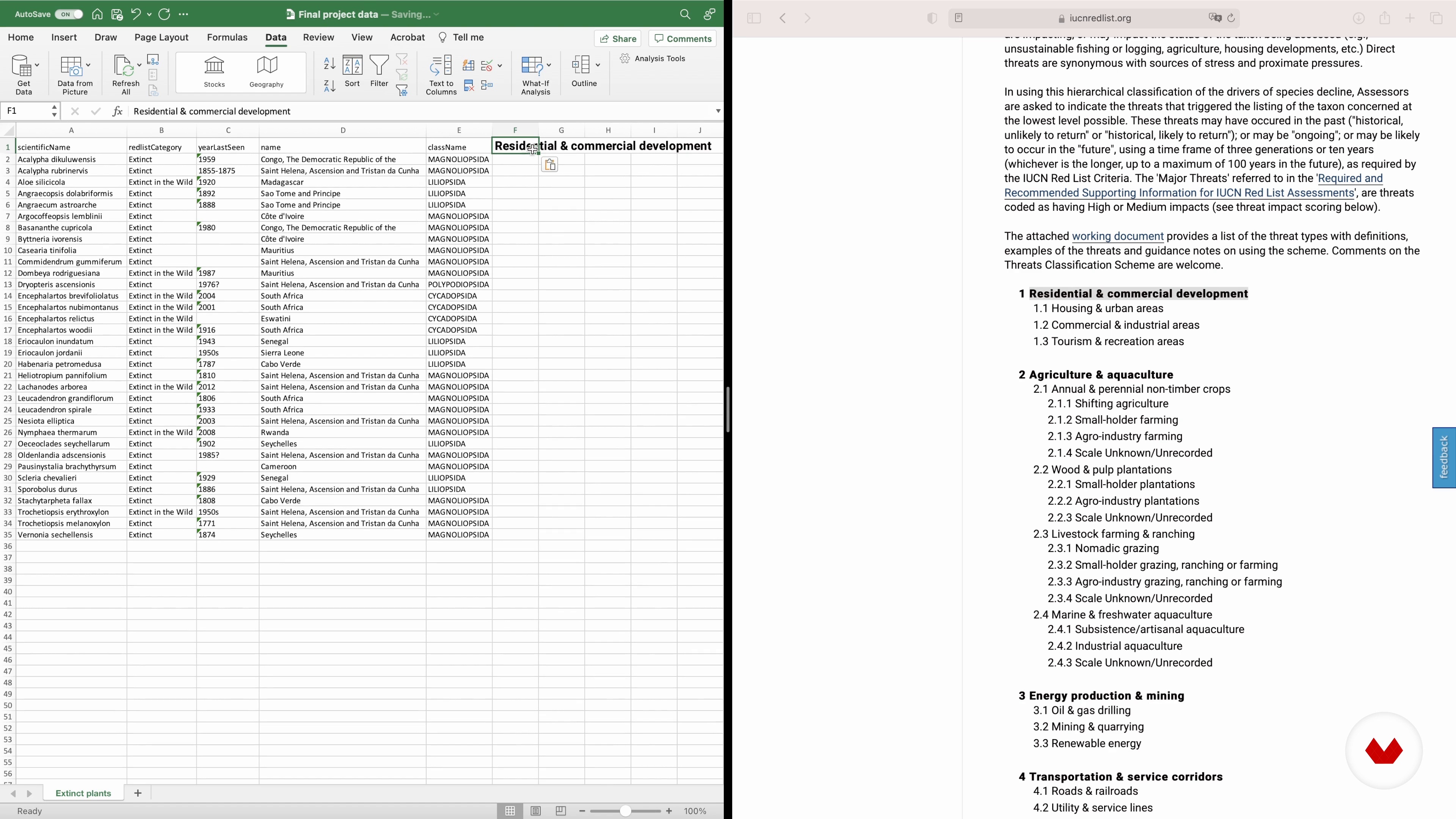Click the zoom out minus button
The image size is (1456, 819).
click(582, 811)
